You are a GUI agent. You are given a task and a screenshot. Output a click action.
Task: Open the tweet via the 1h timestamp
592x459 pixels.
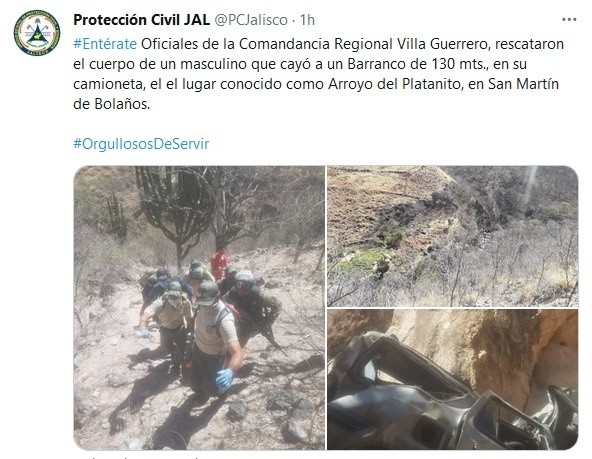point(307,20)
